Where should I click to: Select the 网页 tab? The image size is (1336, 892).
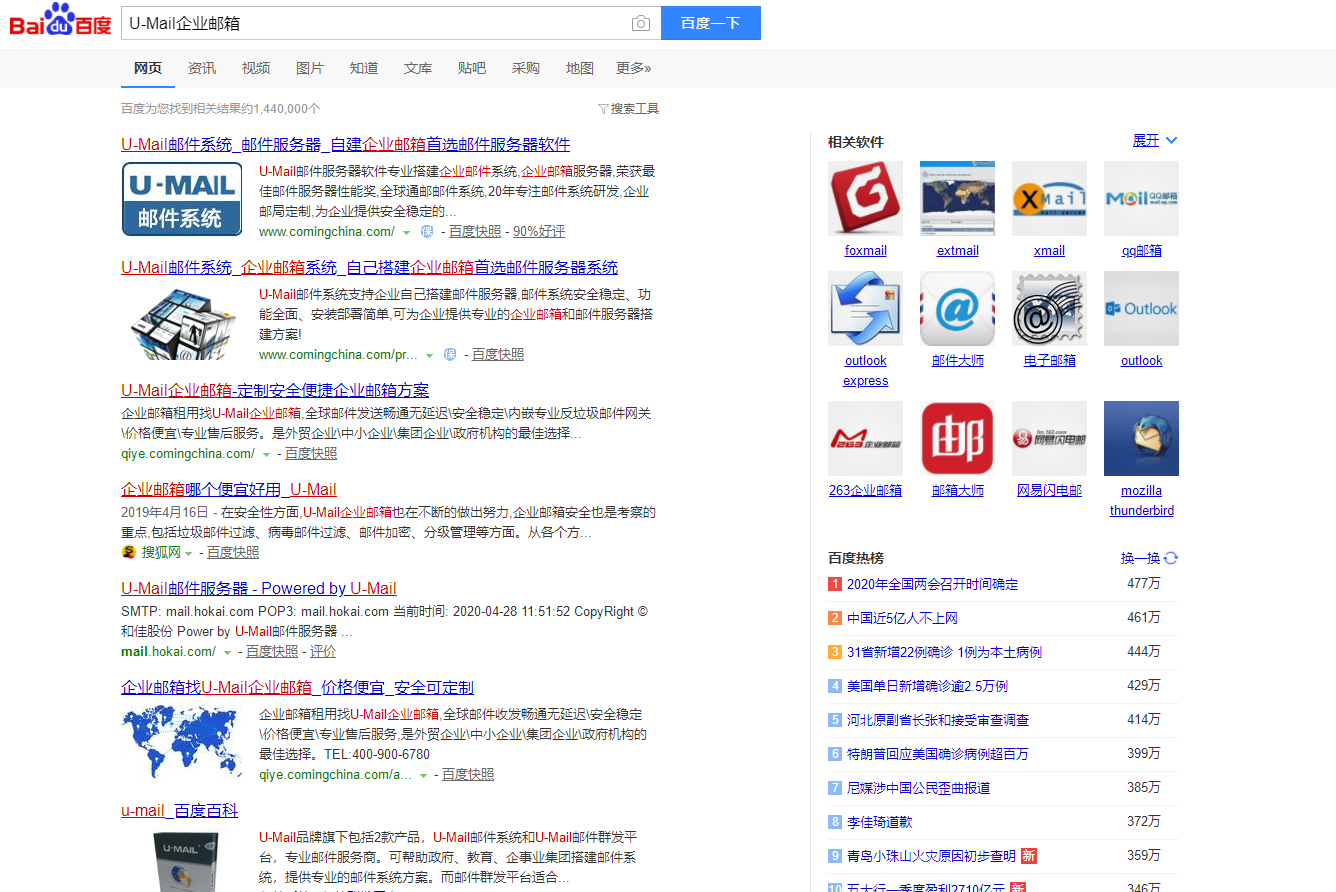click(148, 68)
